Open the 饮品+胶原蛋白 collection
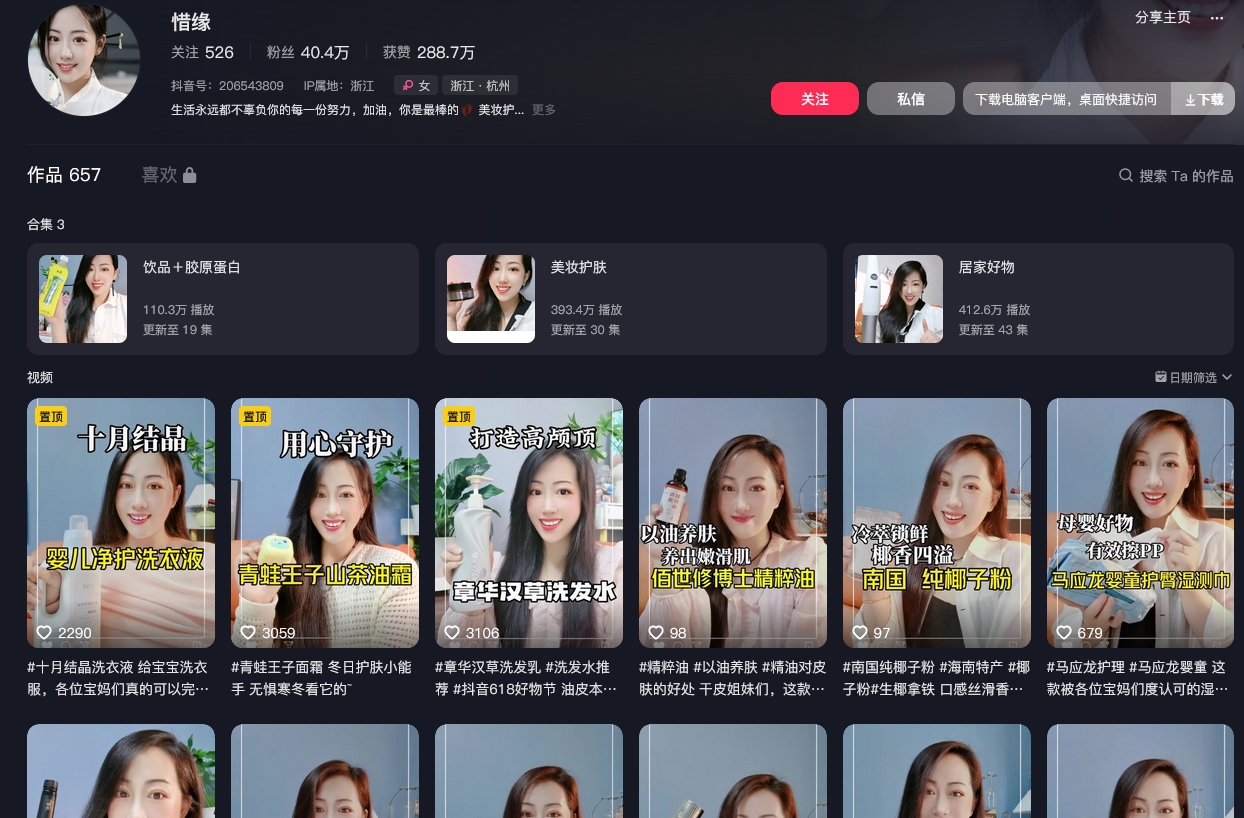The image size is (1244, 818). [223, 299]
